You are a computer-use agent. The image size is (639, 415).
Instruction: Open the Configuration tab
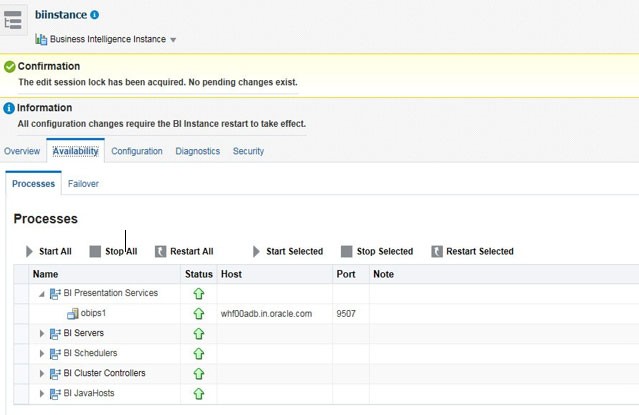(137, 151)
